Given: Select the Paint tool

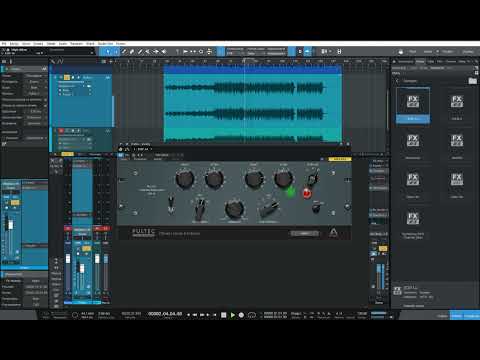Looking at the screenshot, I should point(140,51).
